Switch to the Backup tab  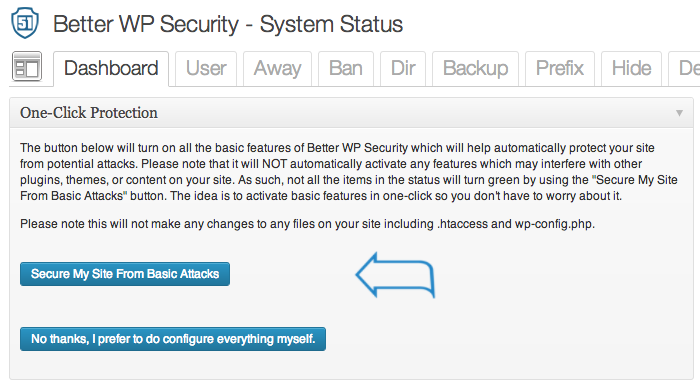[x=475, y=68]
